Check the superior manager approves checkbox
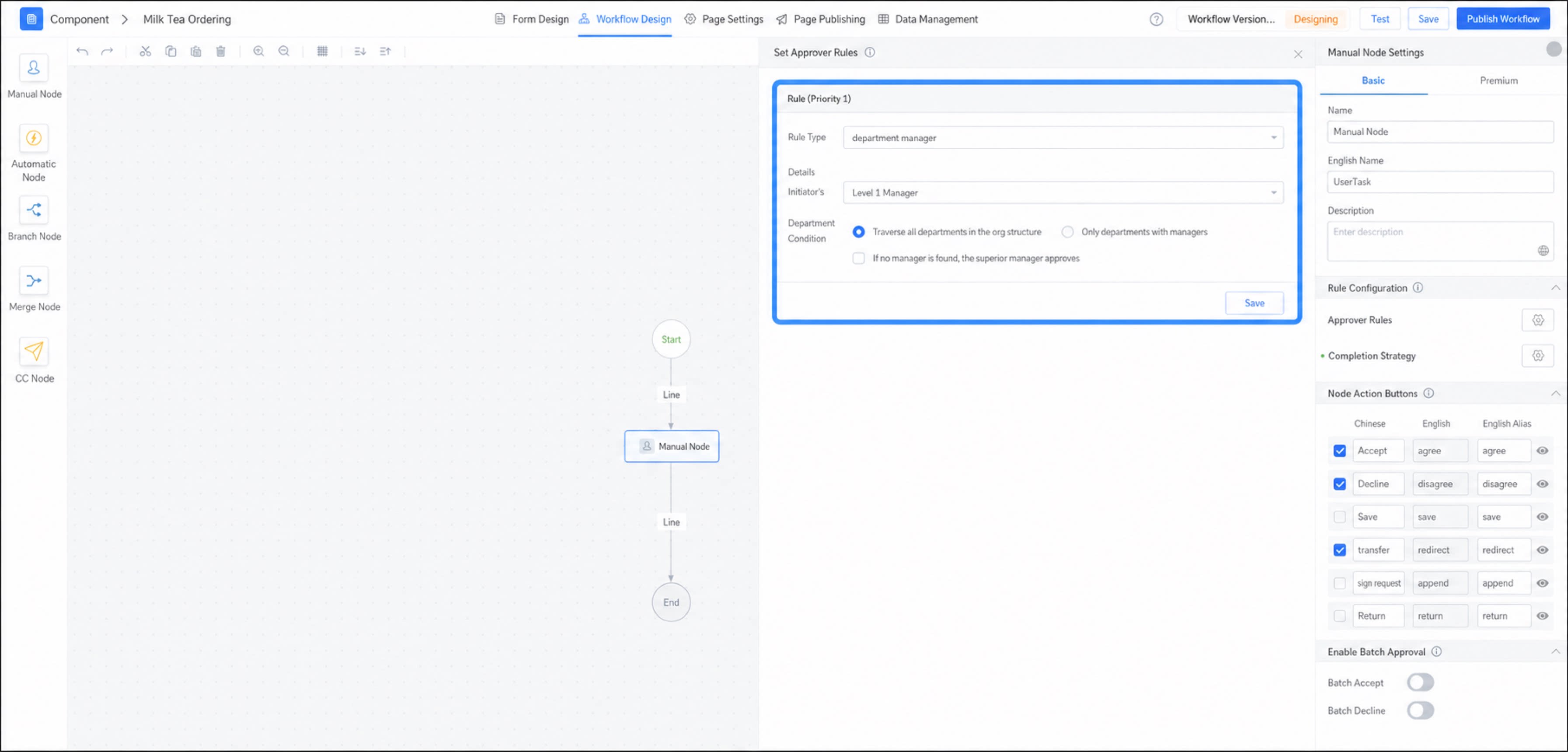This screenshot has width=1568, height=752. tap(858, 258)
